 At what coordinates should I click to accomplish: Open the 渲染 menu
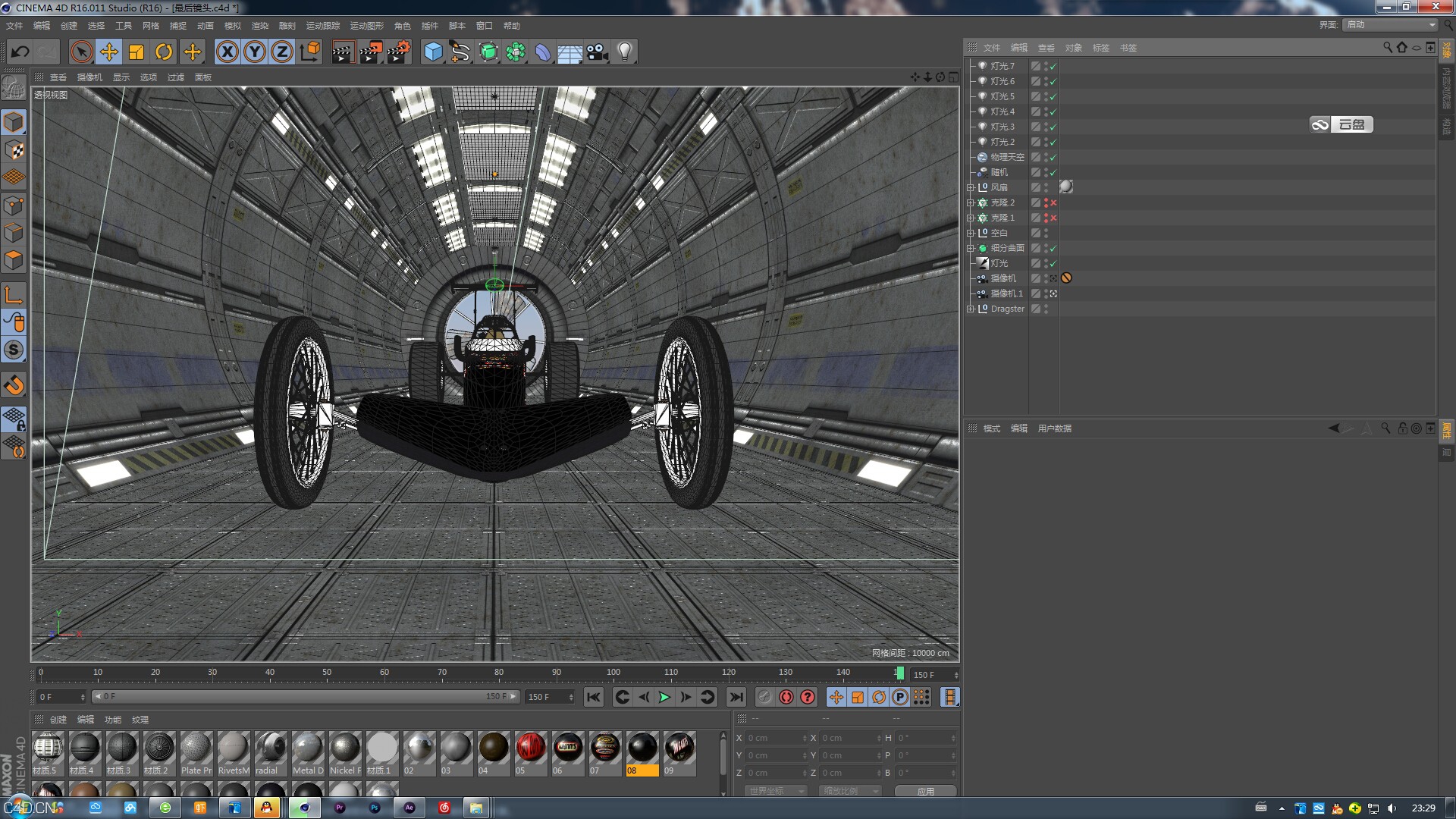pyautogui.click(x=260, y=25)
